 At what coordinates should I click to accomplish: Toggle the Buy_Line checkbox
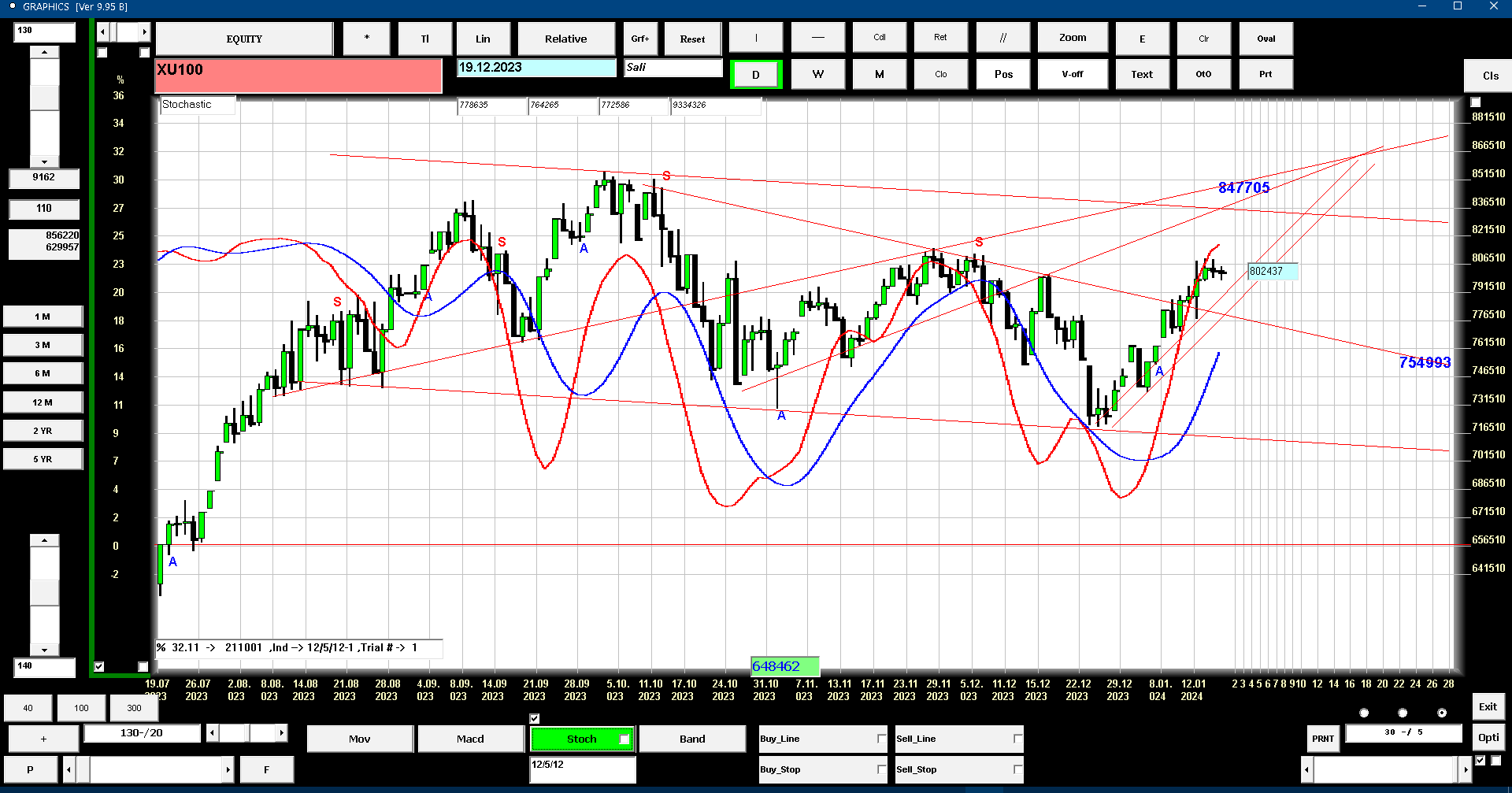[x=881, y=739]
